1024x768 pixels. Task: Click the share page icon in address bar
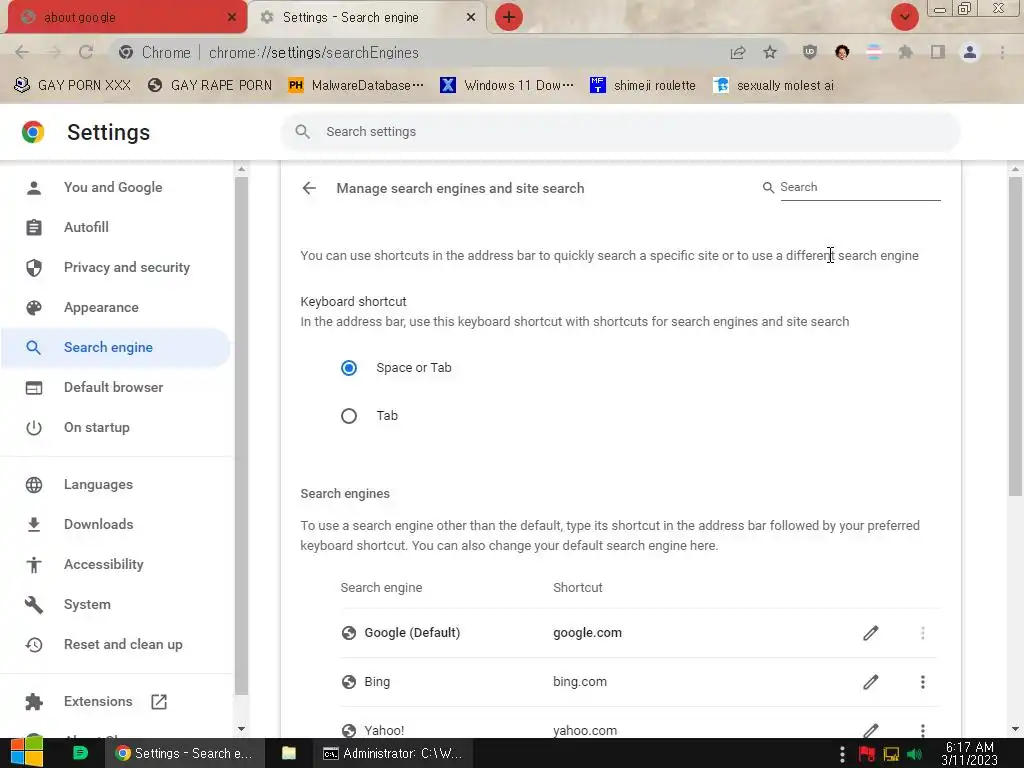[x=738, y=52]
